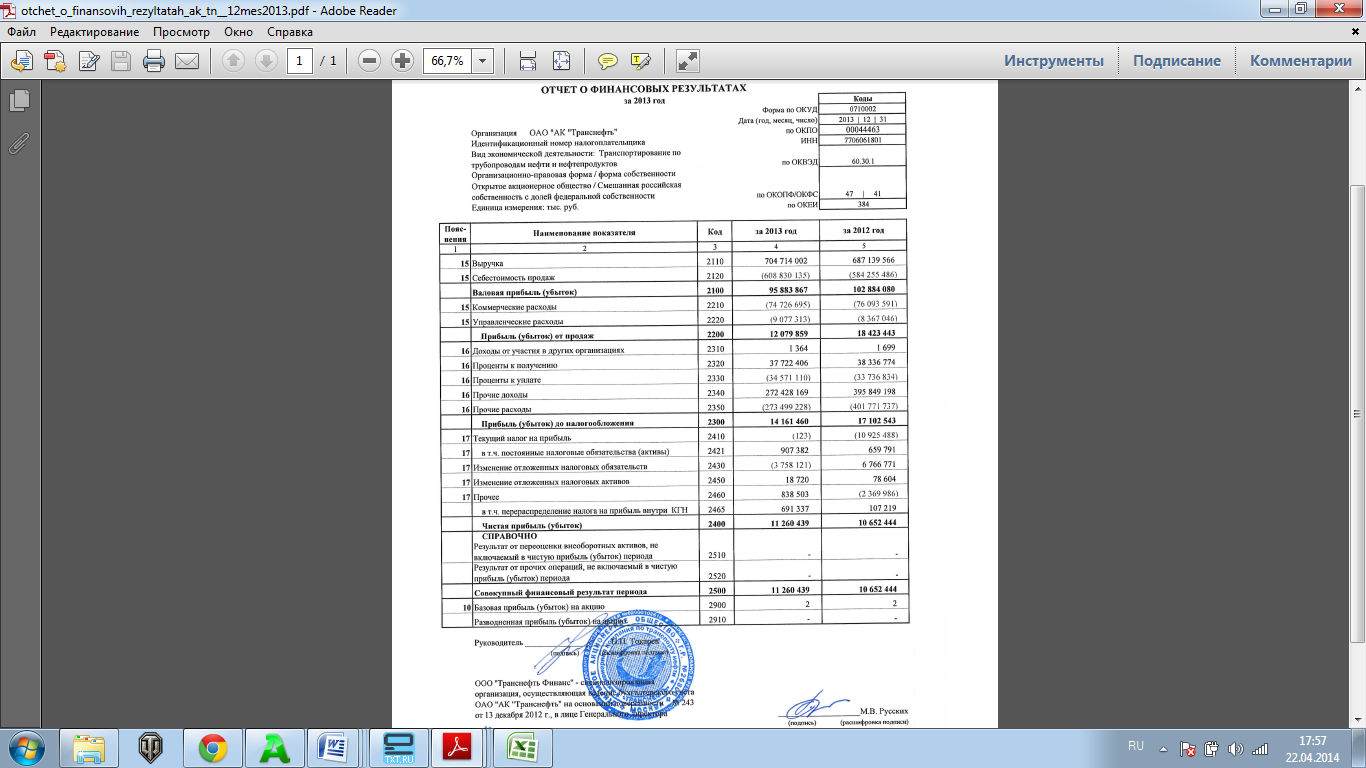Click the RU language indicator
The height and width of the screenshot is (768, 1366).
[1136, 747]
